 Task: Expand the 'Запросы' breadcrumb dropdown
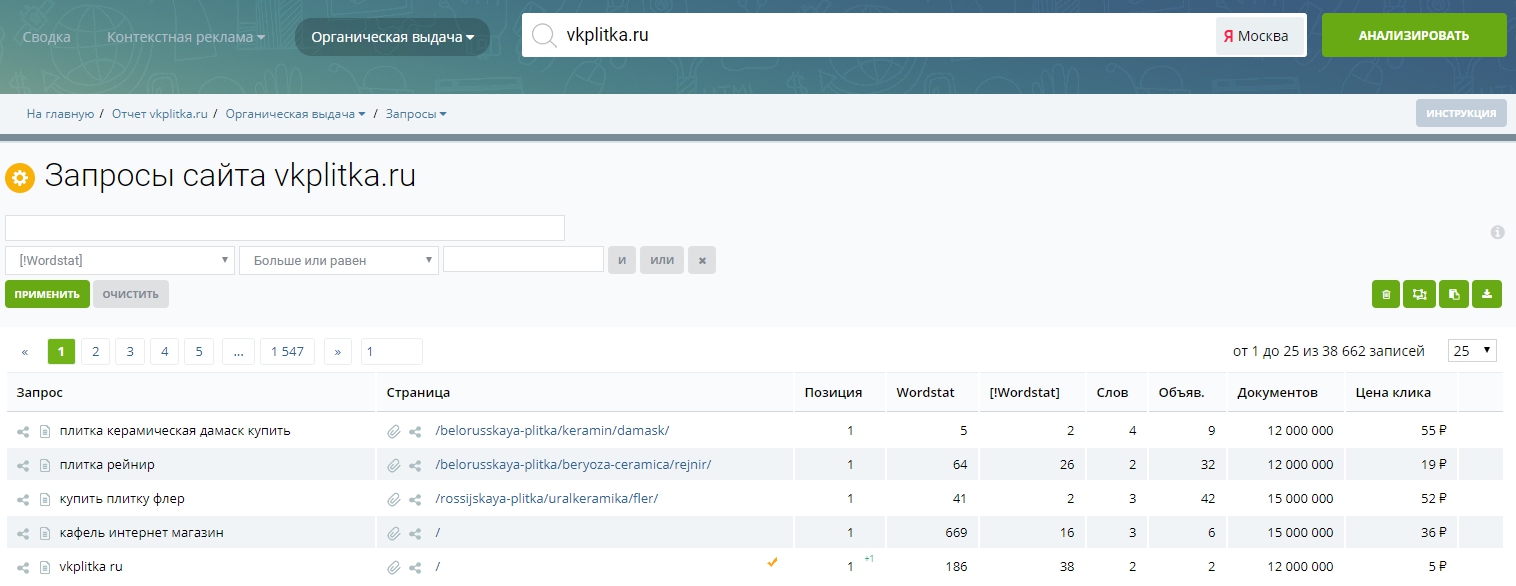[x=416, y=114]
